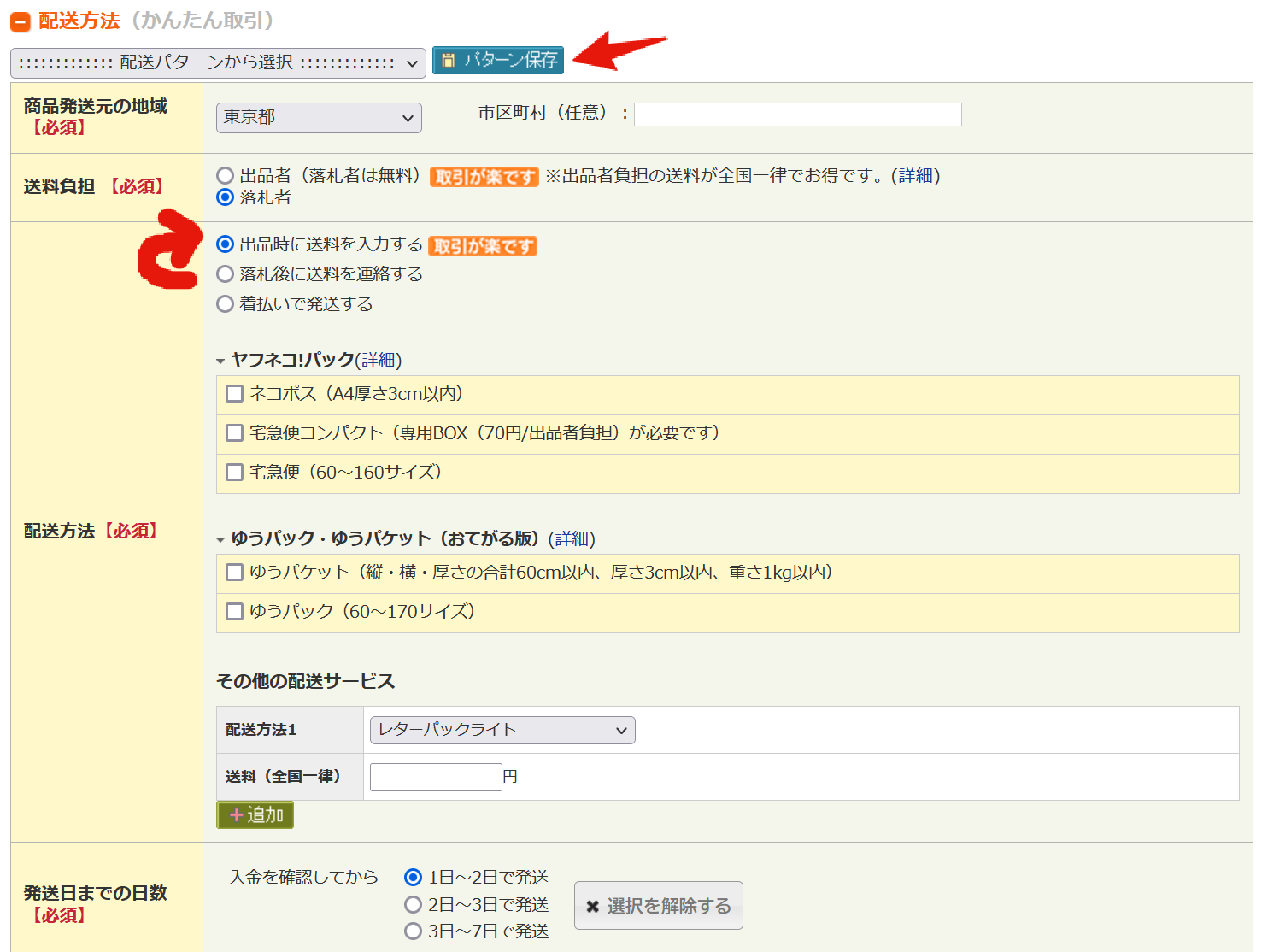The height and width of the screenshot is (952, 1268).
Task: Enable 宅急便コンパクト shipping
Action: 234,432
